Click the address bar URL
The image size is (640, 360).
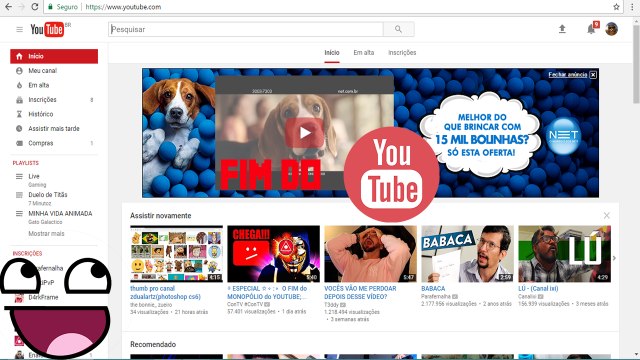coord(123,7)
